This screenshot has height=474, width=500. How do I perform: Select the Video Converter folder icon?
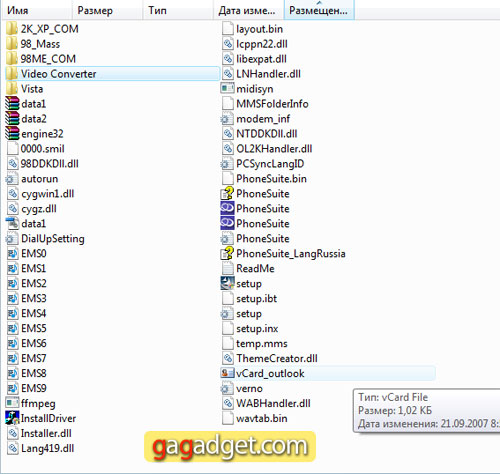click(12, 74)
